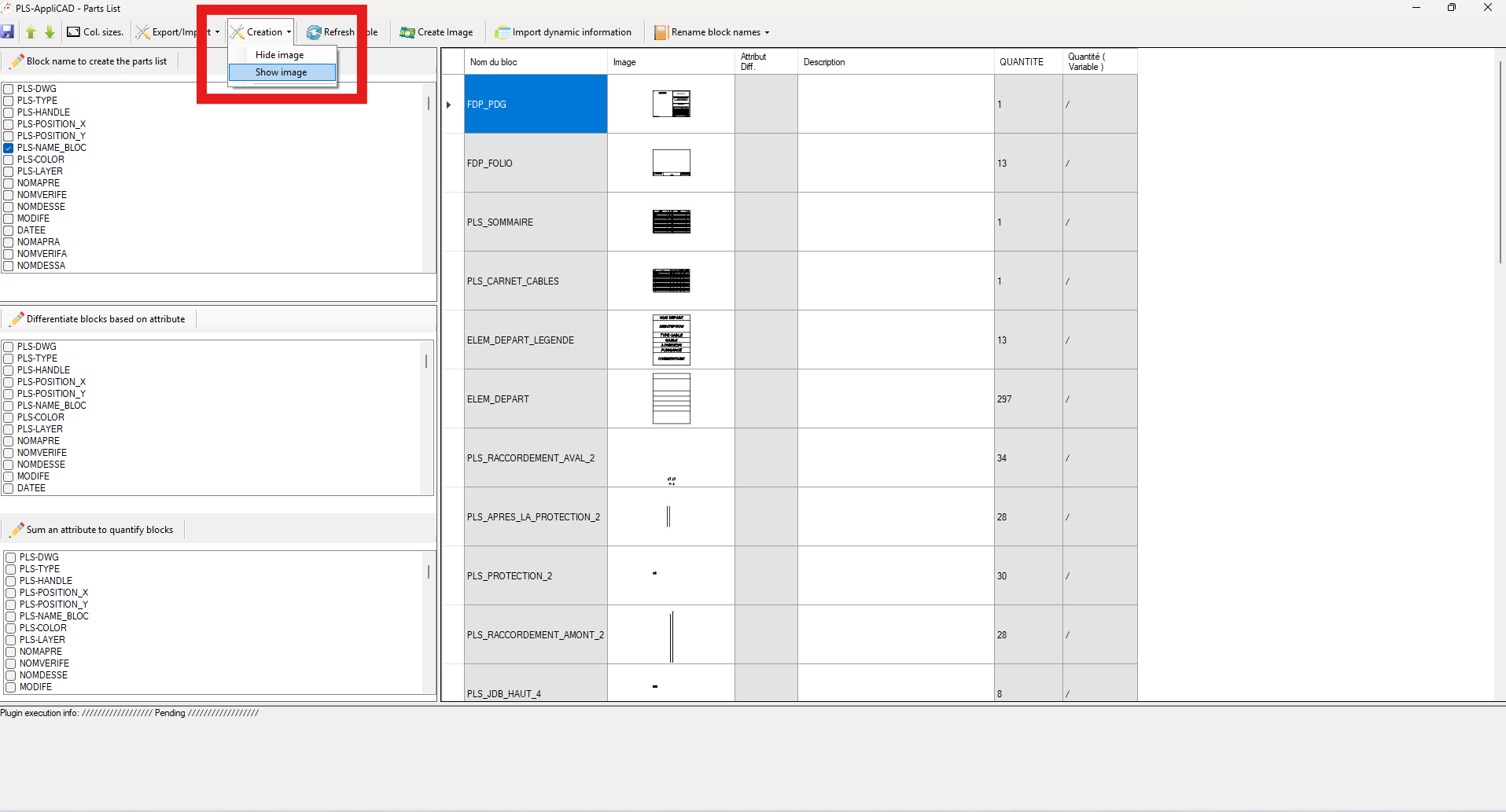
Task: Click Sum an attribute to quantify blocks
Action: (x=99, y=530)
